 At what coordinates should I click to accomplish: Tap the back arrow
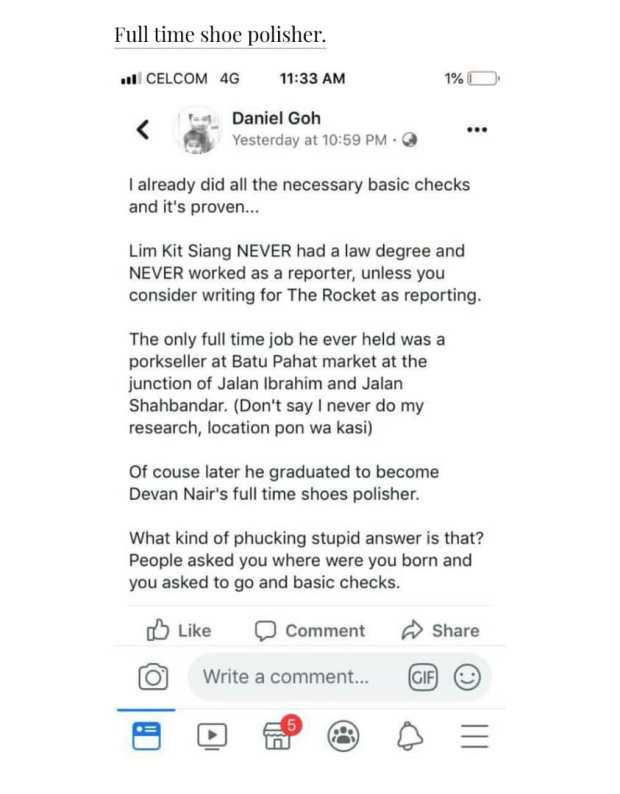pos(143,129)
